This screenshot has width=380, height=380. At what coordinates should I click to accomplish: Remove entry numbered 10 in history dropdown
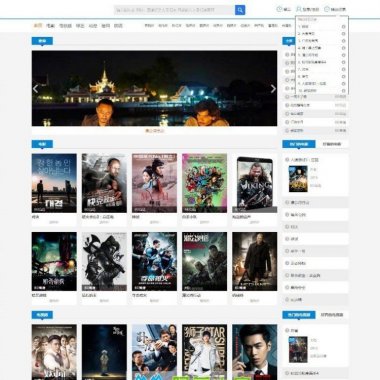(343, 90)
